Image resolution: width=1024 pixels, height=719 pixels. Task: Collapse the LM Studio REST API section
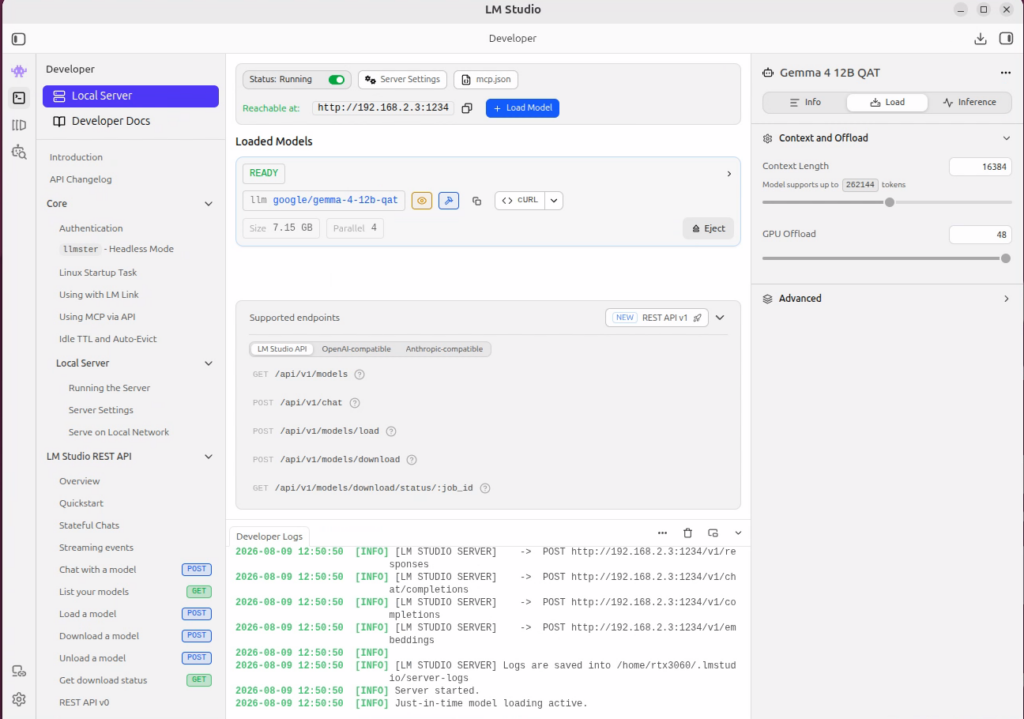point(208,456)
